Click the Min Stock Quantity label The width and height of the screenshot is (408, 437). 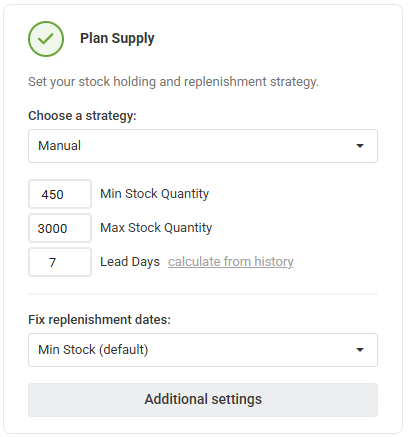(155, 194)
